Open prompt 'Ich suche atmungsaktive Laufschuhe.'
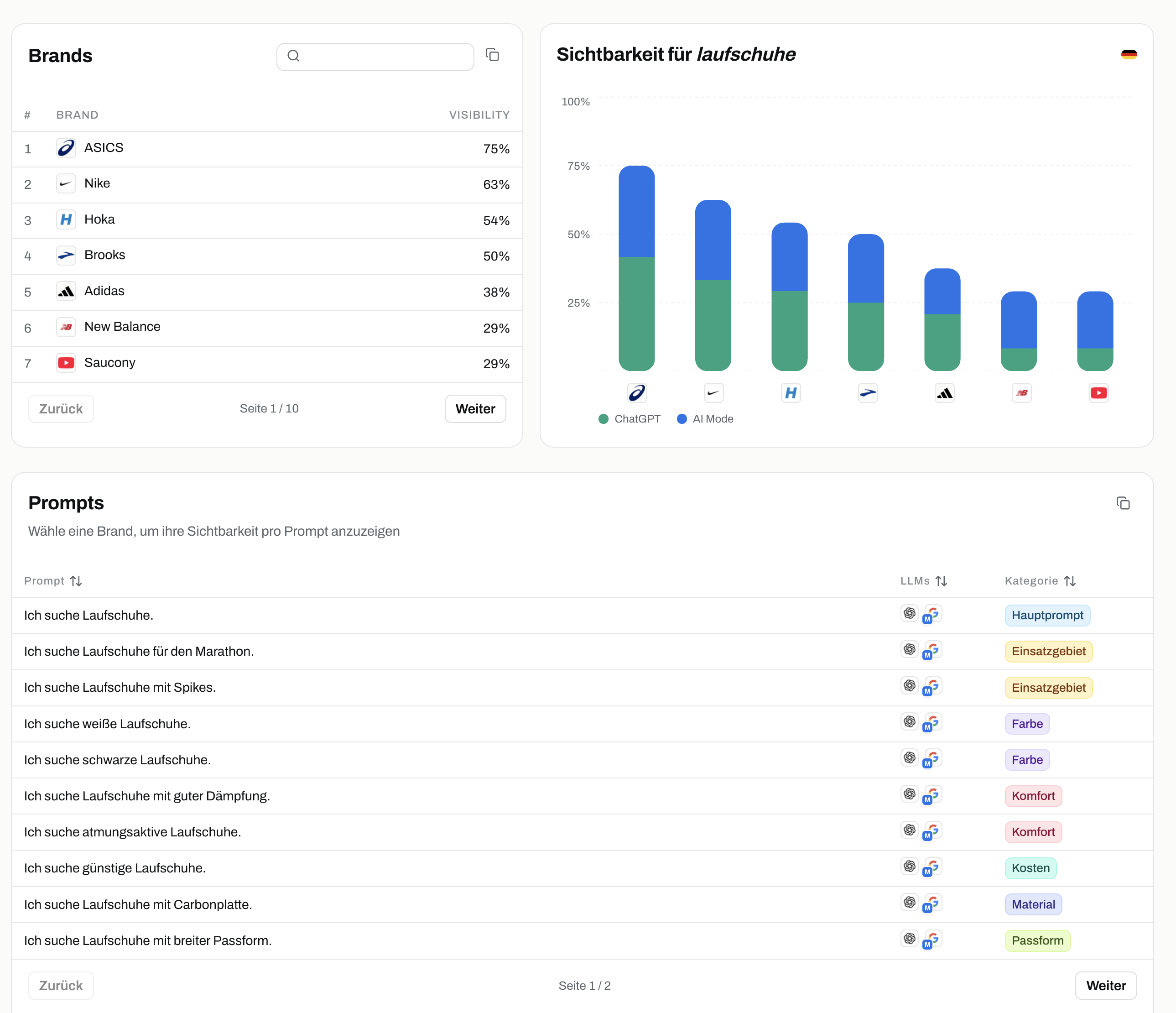The width and height of the screenshot is (1176, 1013). pos(132,832)
